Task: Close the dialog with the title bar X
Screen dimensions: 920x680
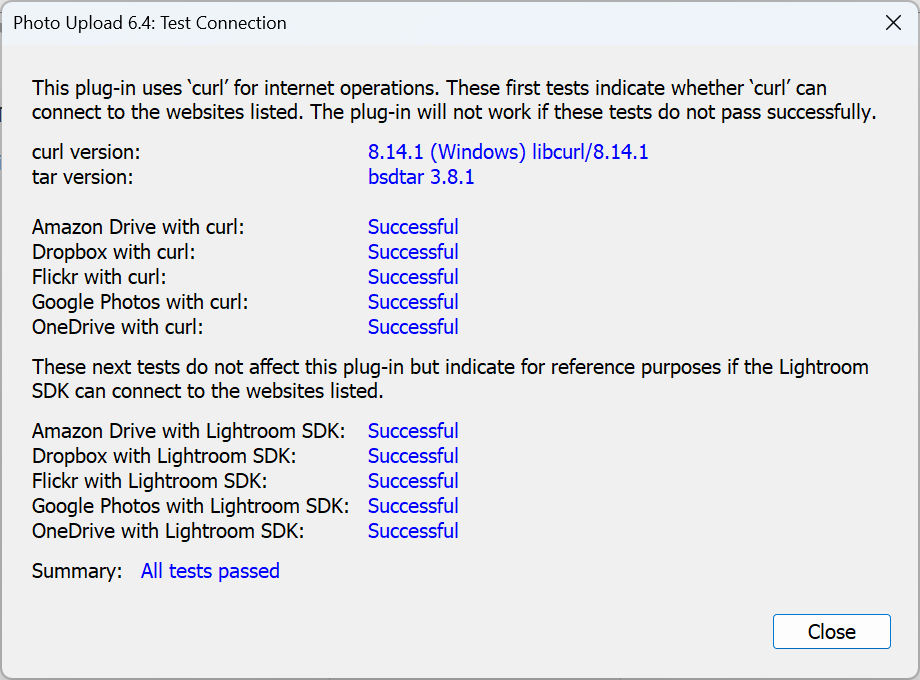Action: [x=893, y=23]
